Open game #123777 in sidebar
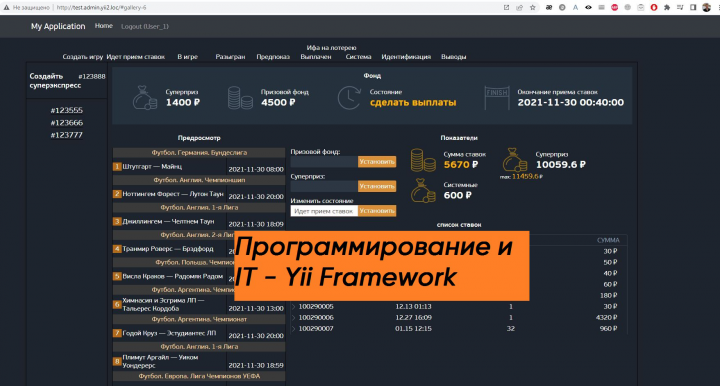720x386 pixels. (67, 135)
